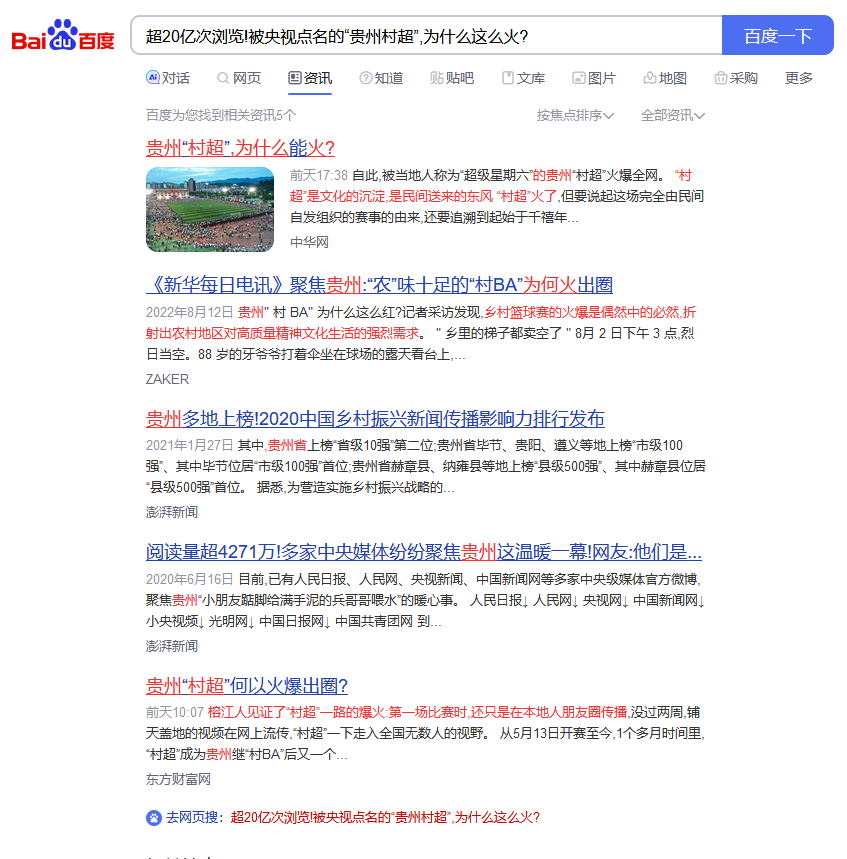The width and height of the screenshot is (847, 859).
Task: Click the question icon beside 知道
Action: [365, 78]
